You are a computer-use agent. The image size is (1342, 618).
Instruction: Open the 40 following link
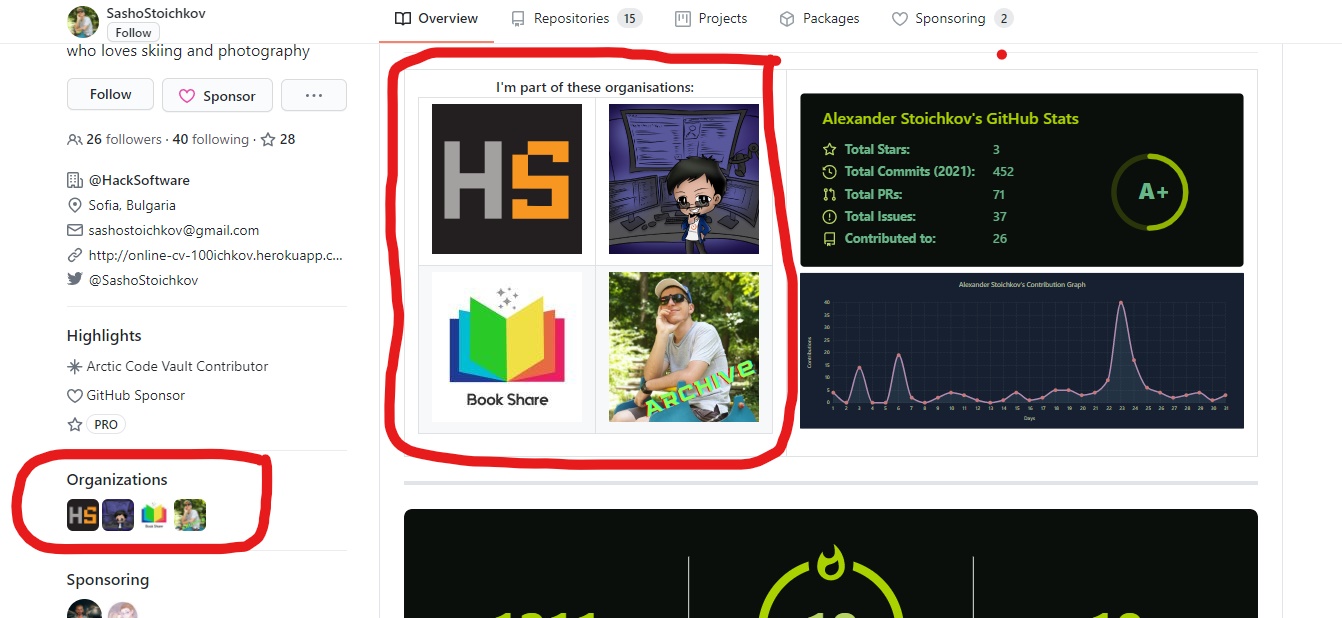[x=210, y=140]
